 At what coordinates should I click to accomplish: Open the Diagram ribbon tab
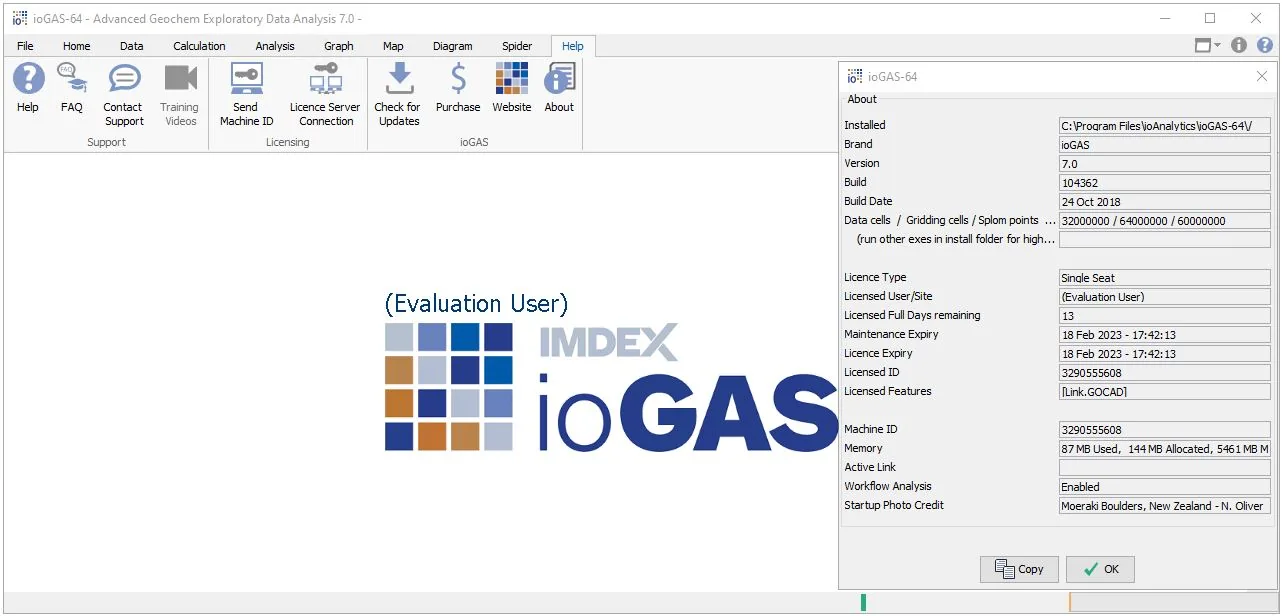pyautogui.click(x=452, y=46)
